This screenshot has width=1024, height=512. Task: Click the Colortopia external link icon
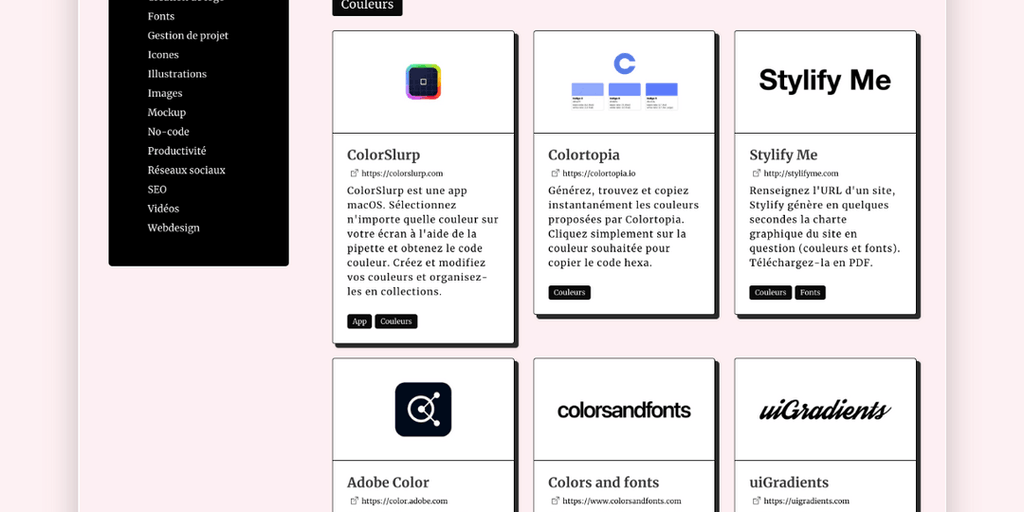[x=556, y=173]
